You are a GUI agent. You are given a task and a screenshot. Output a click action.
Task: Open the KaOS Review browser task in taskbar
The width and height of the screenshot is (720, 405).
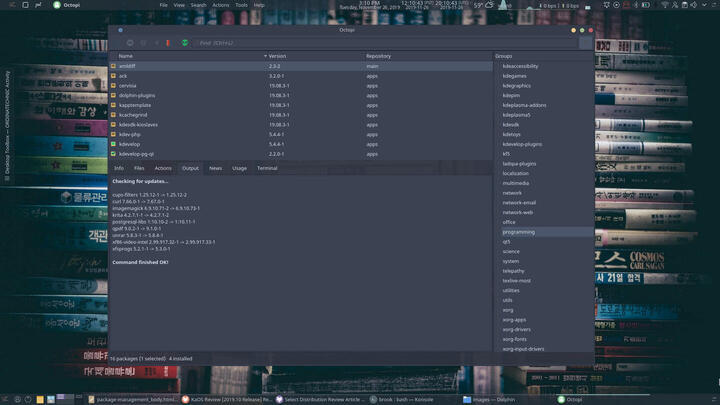click(226, 399)
